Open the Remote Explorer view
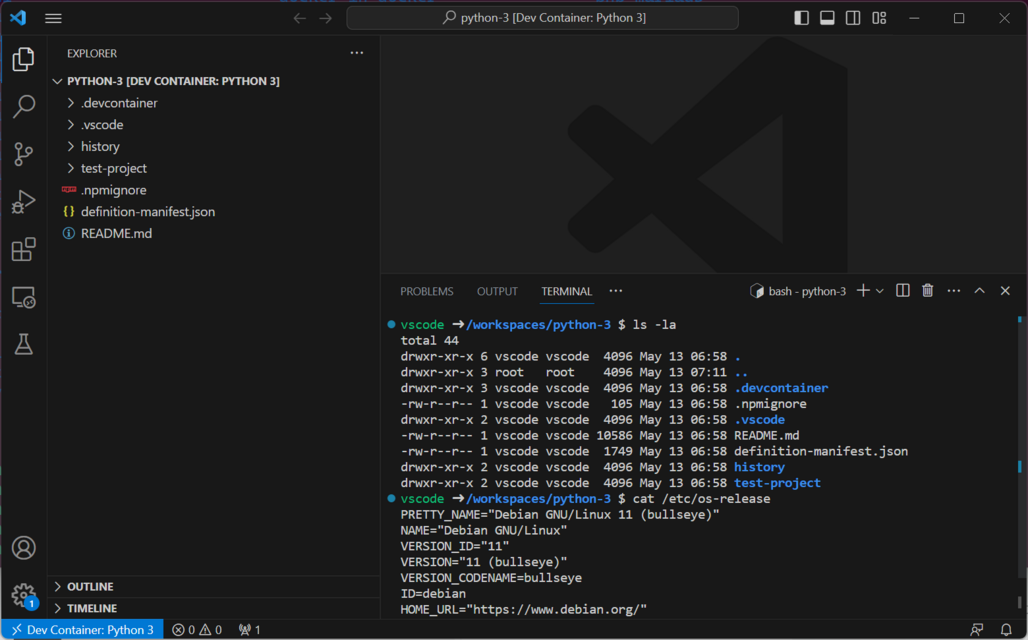Viewport: 1028px width, 640px height. click(x=24, y=297)
